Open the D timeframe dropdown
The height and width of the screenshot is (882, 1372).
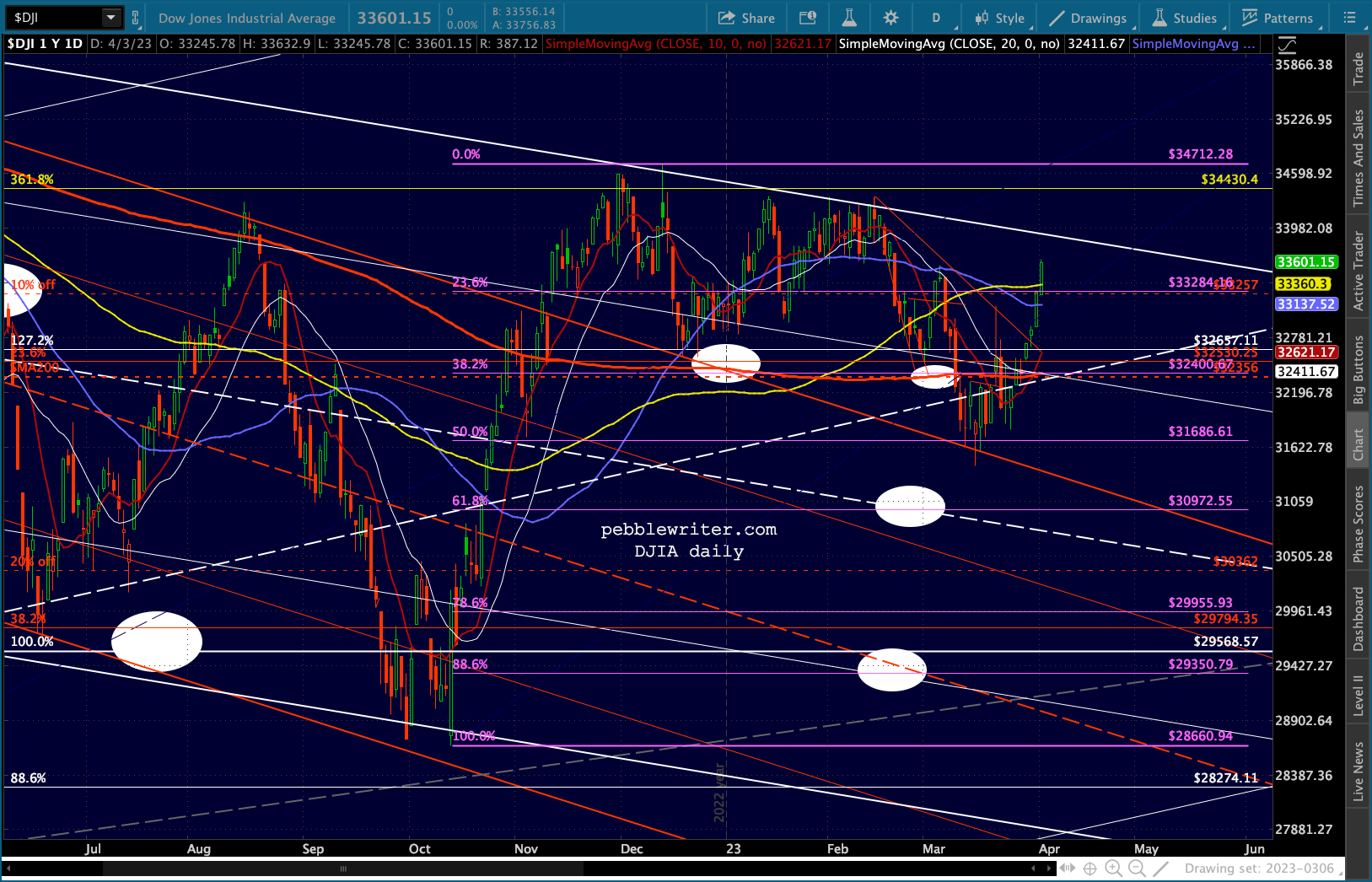(x=936, y=18)
